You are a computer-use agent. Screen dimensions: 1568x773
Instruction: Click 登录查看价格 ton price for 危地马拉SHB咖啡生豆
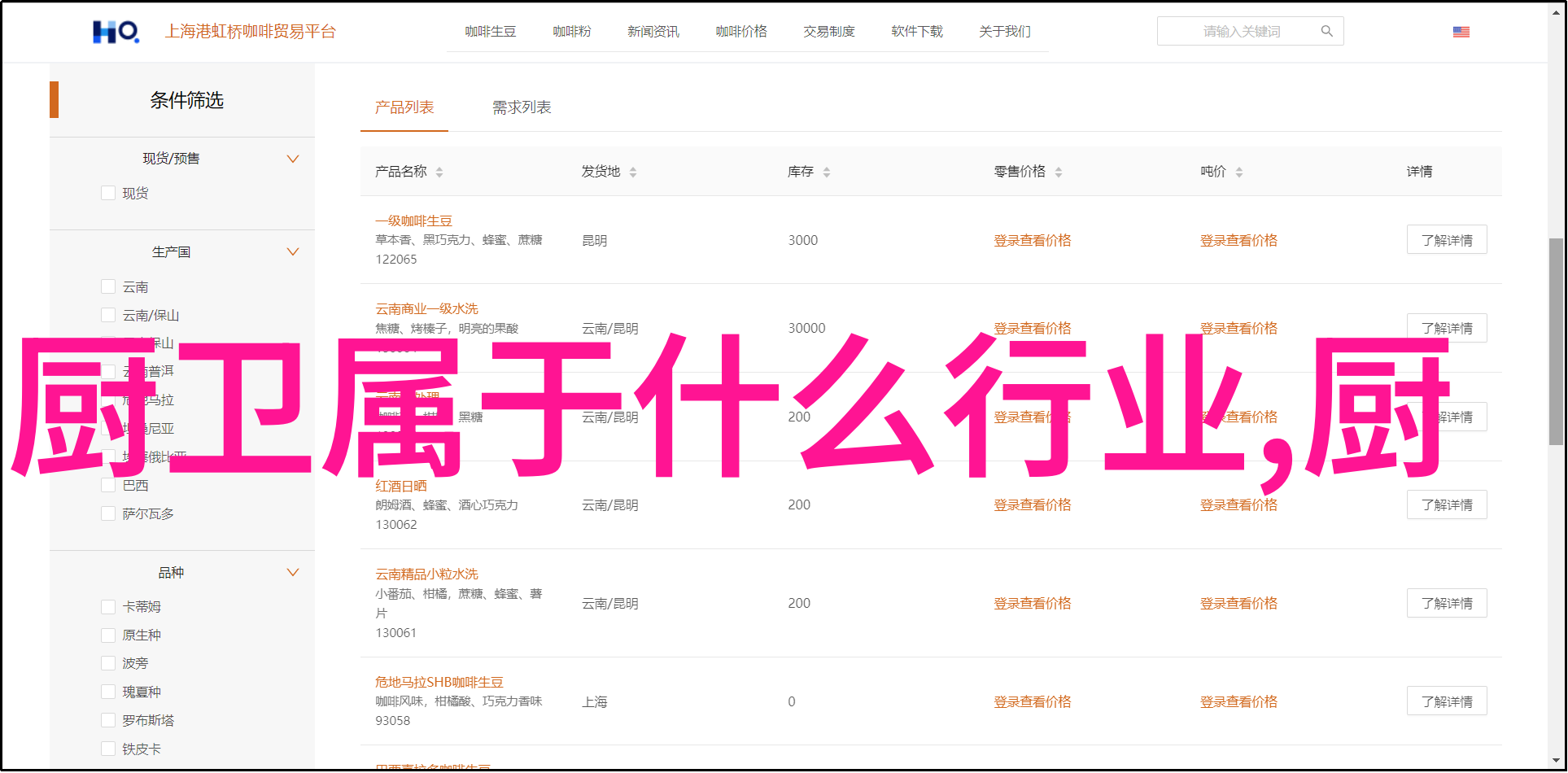click(x=1238, y=701)
